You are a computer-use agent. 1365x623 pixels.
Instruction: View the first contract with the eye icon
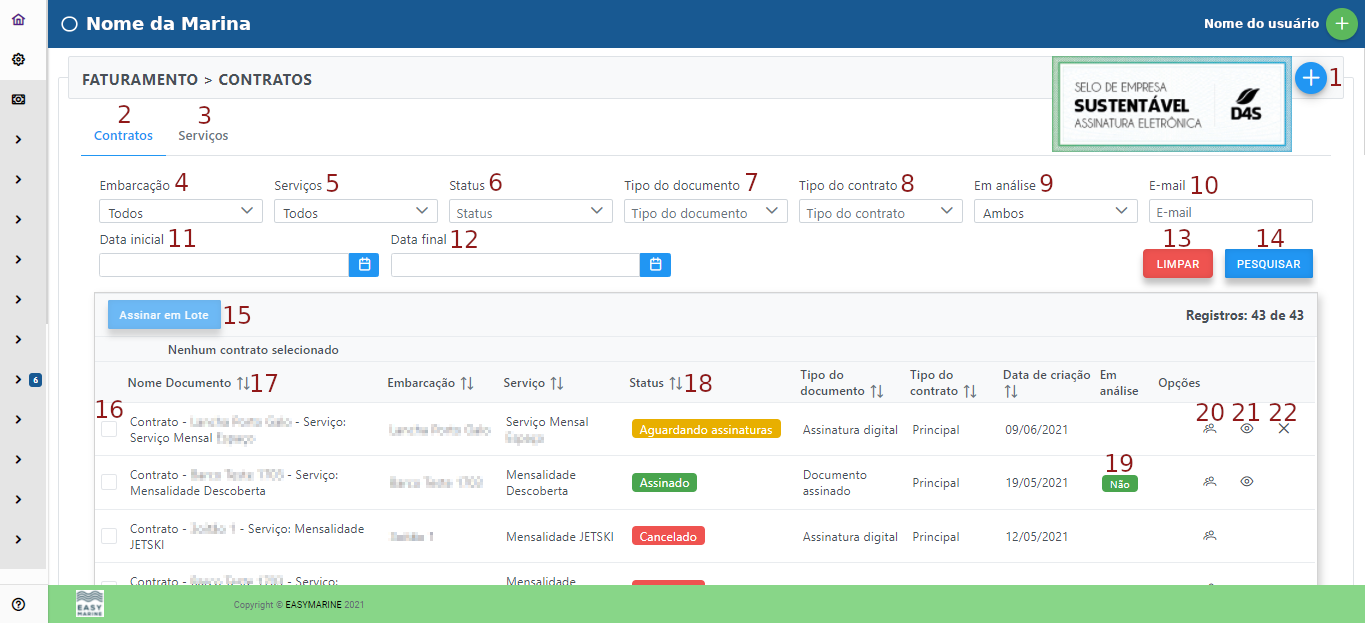point(1246,428)
